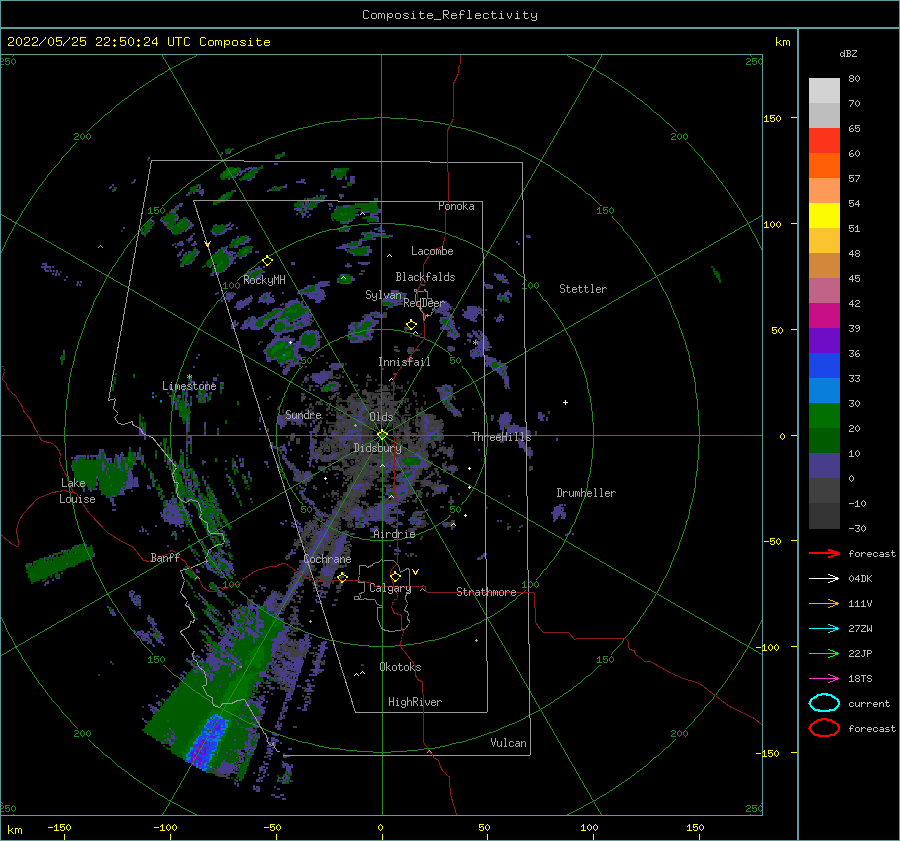Screen dimensions: 900x841
Task: Click the yellow diamond marker beside RockyMH
Action: pos(267,261)
